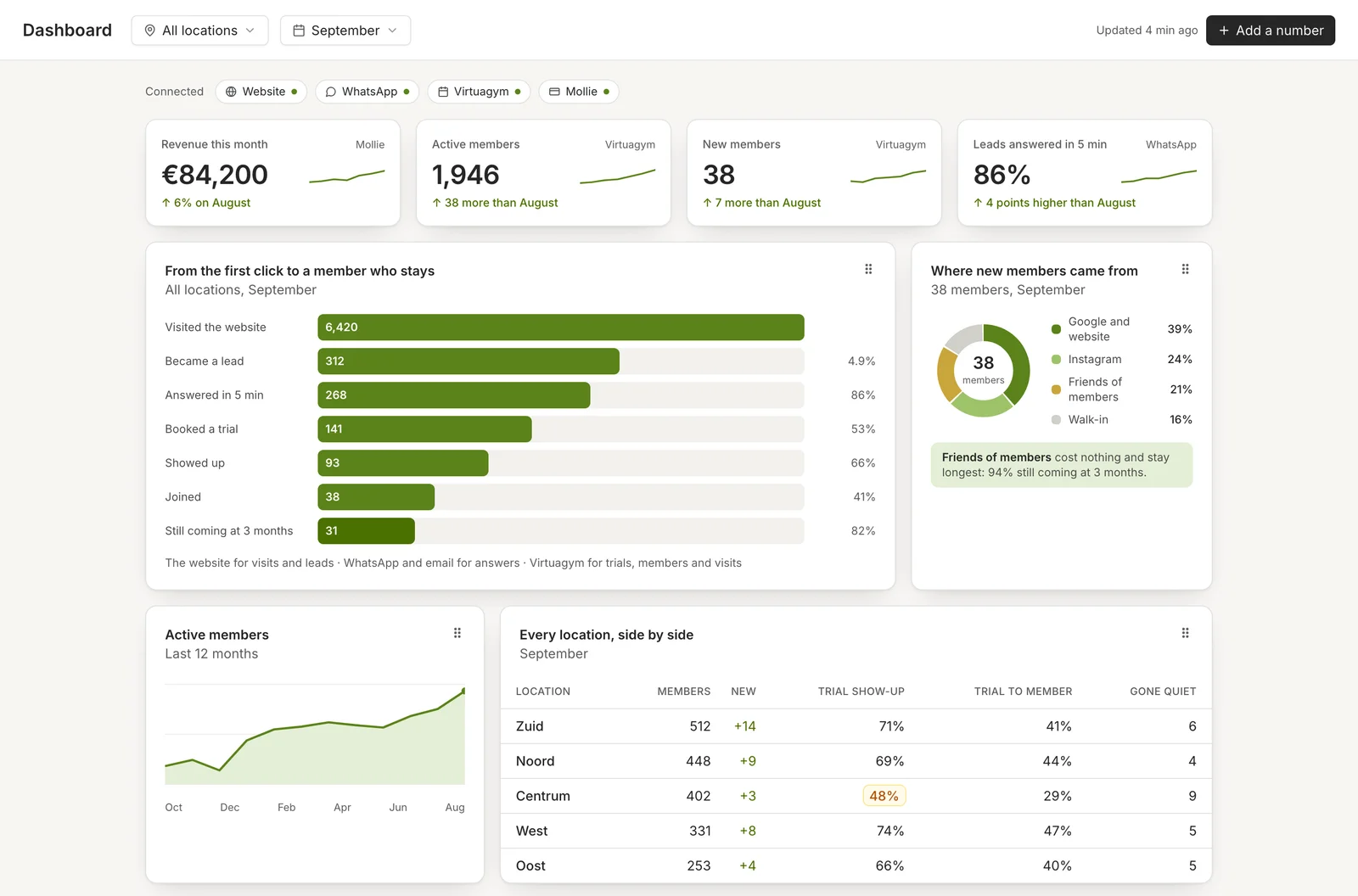Viewport: 1358px width, 896px height.
Task: Click the Booked a trial 141 bar
Action: [x=425, y=429]
